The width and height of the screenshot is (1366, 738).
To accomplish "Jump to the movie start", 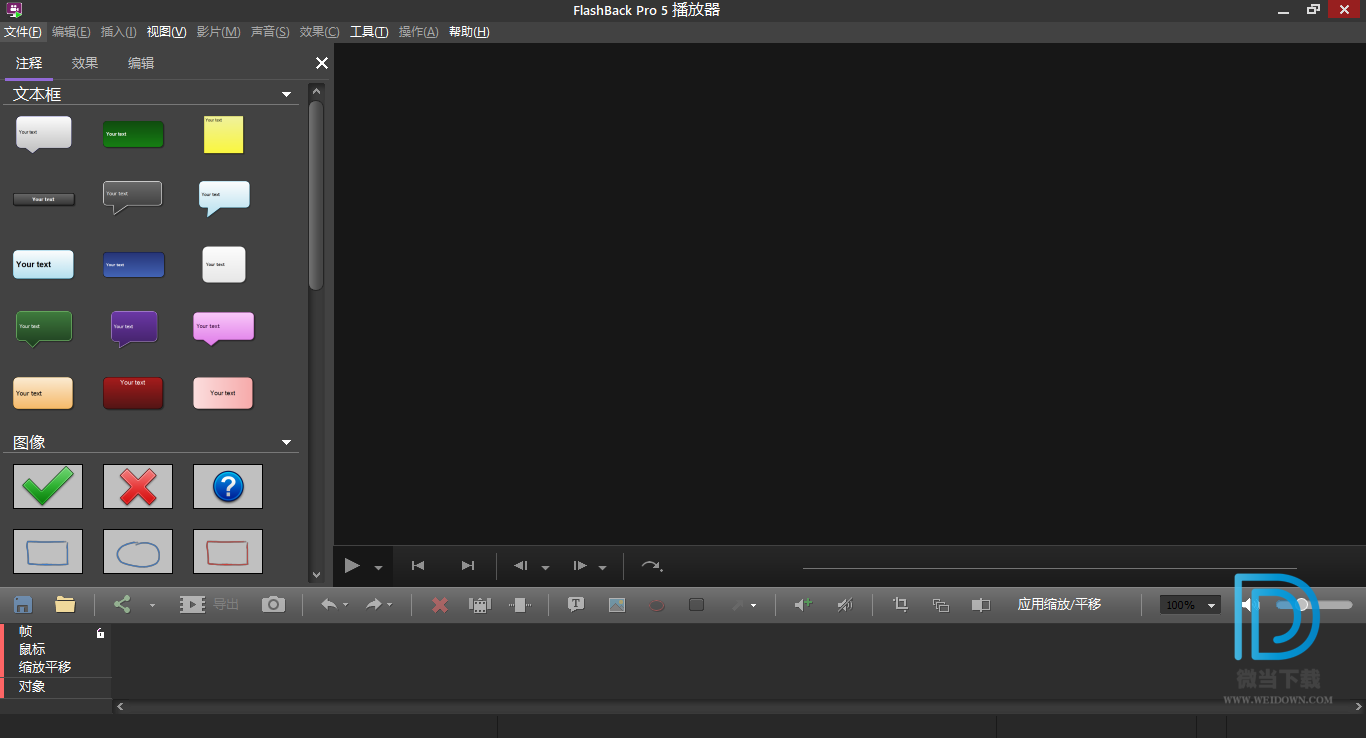I will tap(418, 566).
